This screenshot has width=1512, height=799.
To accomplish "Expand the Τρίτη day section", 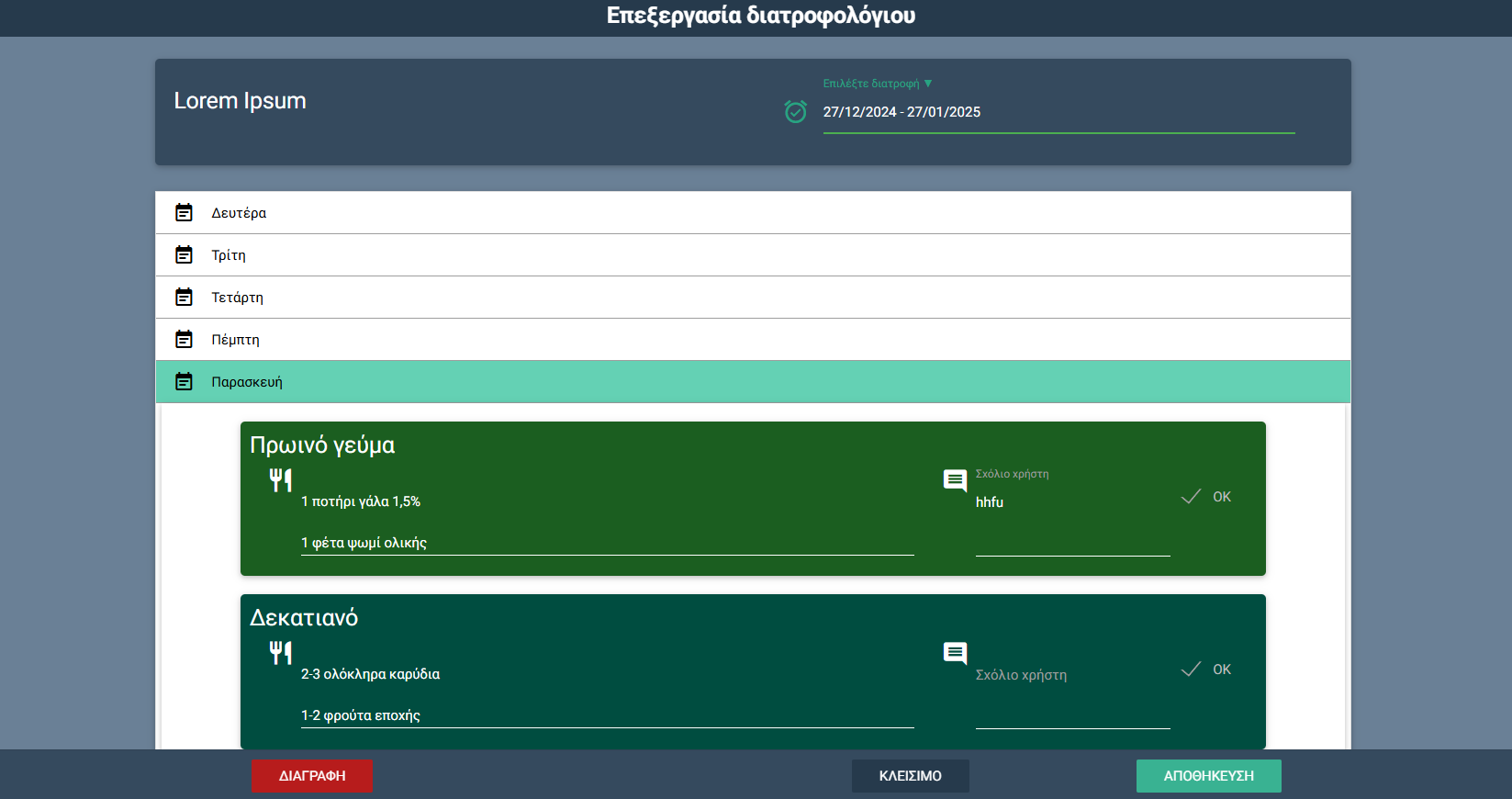I will (x=753, y=254).
